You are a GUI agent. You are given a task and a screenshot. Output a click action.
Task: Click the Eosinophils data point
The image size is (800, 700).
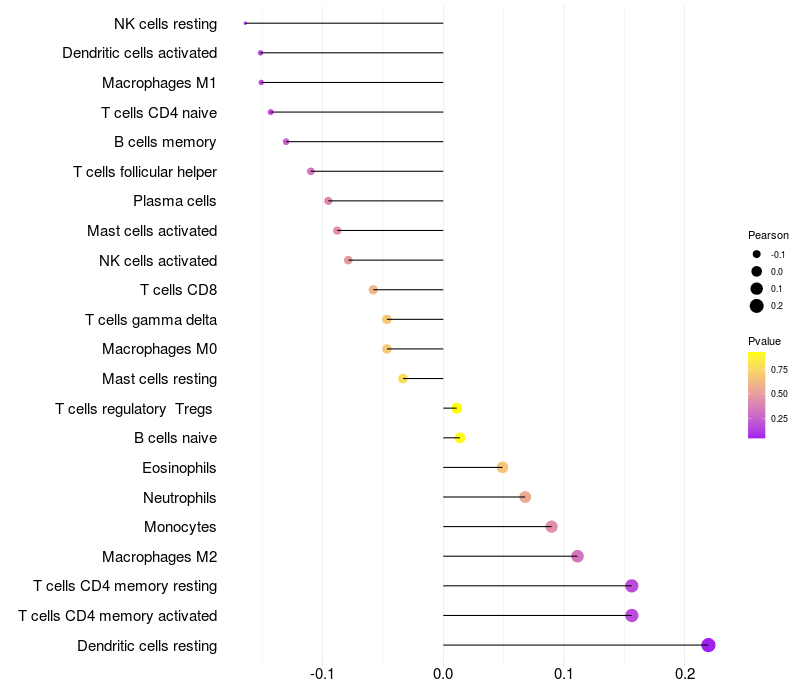pos(502,467)
